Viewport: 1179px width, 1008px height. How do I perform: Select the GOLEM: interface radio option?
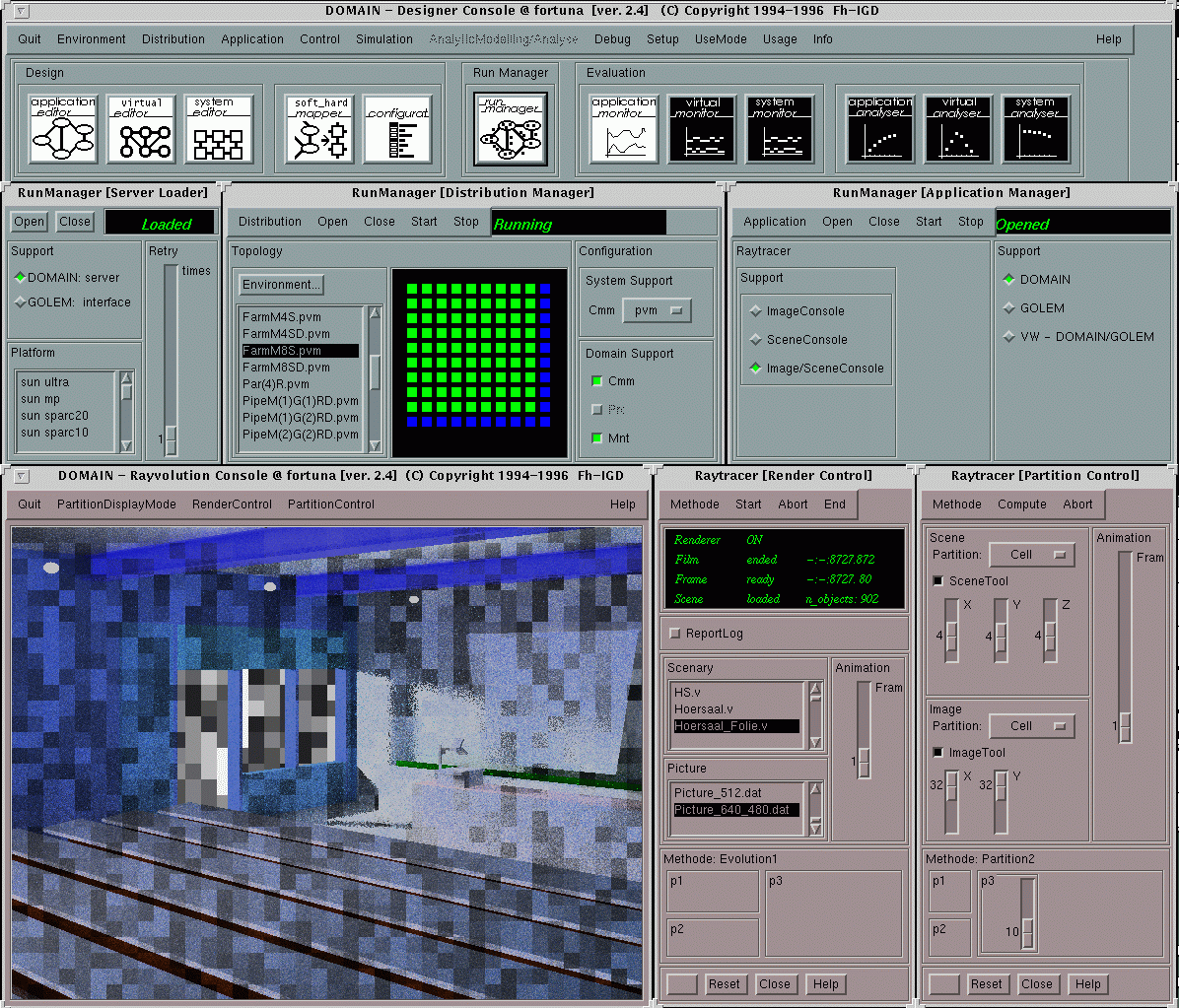[x=21, y=302]
